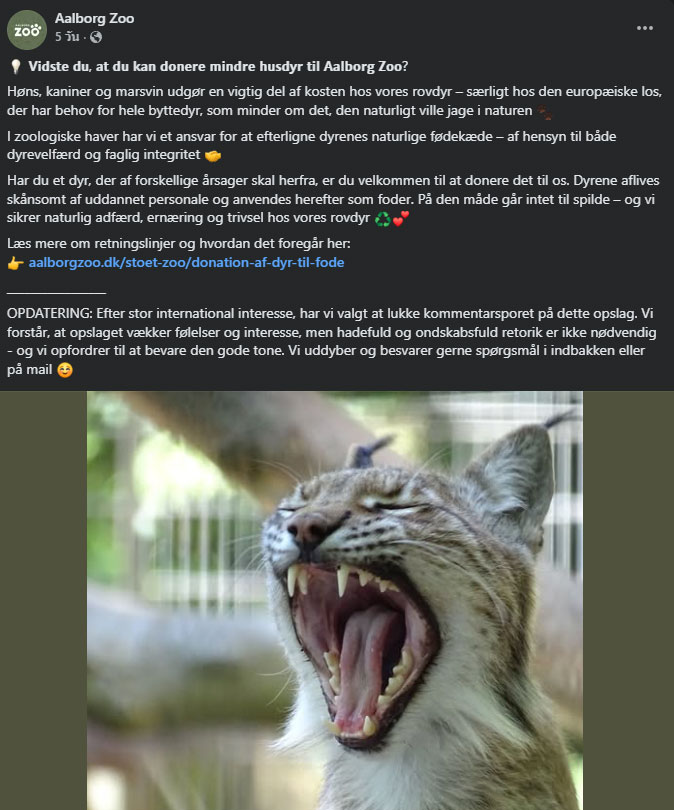Click the handshake emoji after "faglig integritet"
Image resolution: width=674 pixels, height=810 pixels.
[x=213, y=155]
